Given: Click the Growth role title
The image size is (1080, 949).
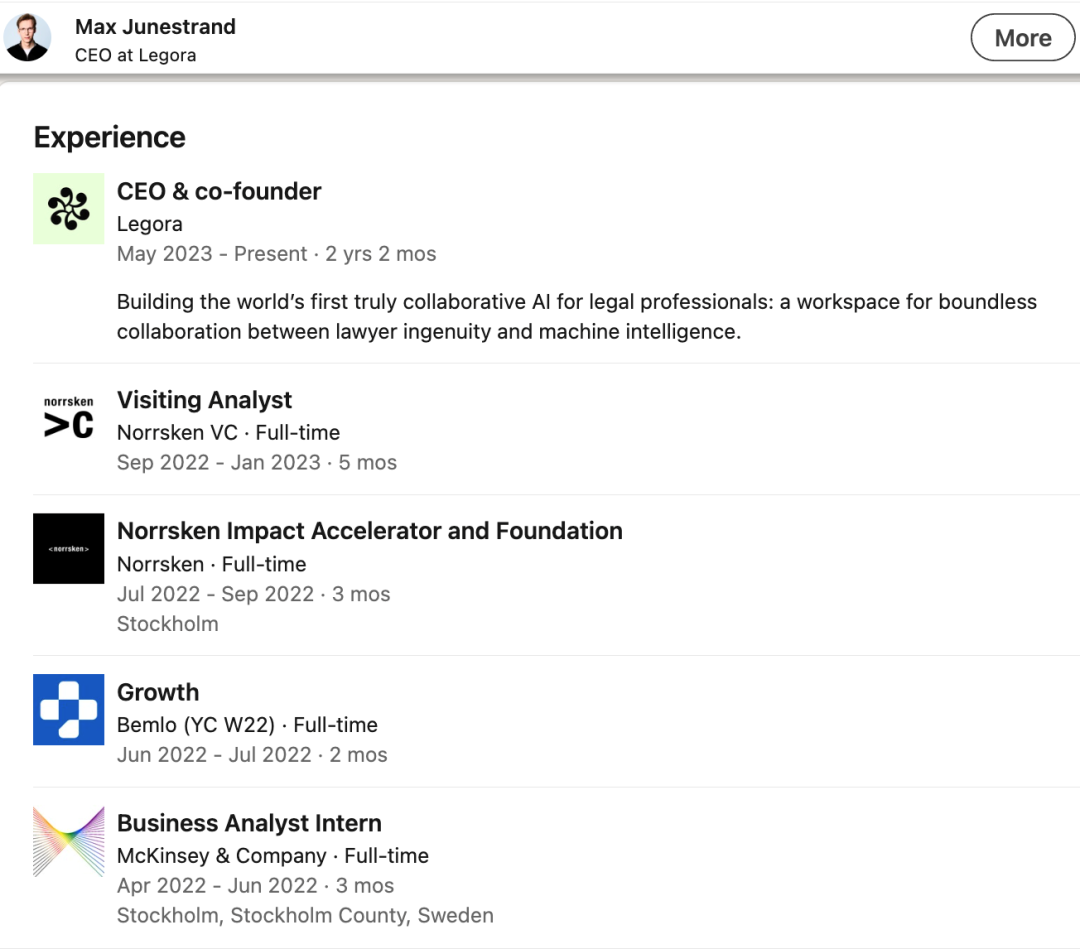Looking at the screenshot, I should 158,692.
